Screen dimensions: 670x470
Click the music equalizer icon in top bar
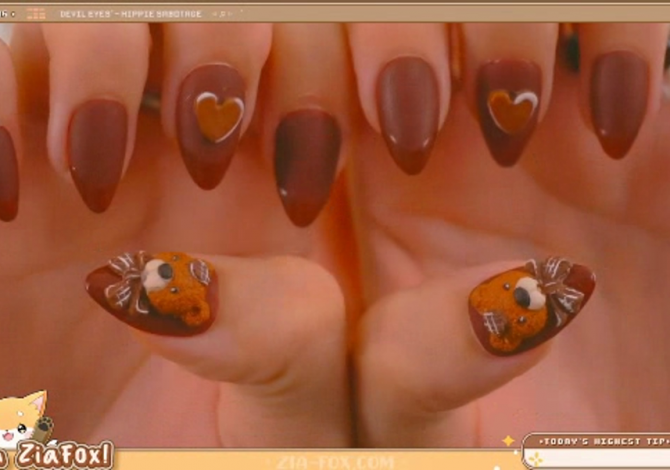coord(36,13)
